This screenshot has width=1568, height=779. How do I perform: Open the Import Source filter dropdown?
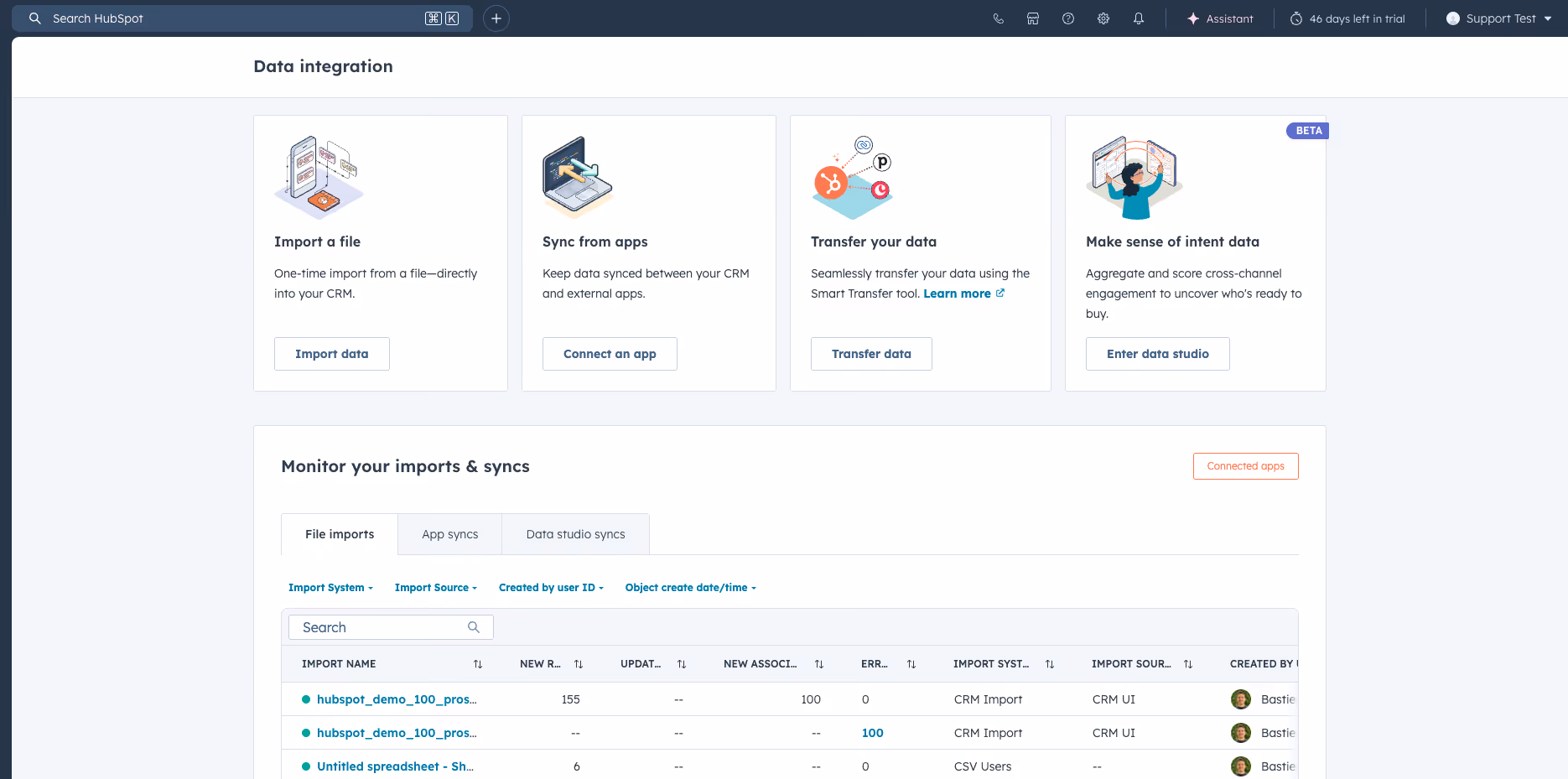point(435,587)
